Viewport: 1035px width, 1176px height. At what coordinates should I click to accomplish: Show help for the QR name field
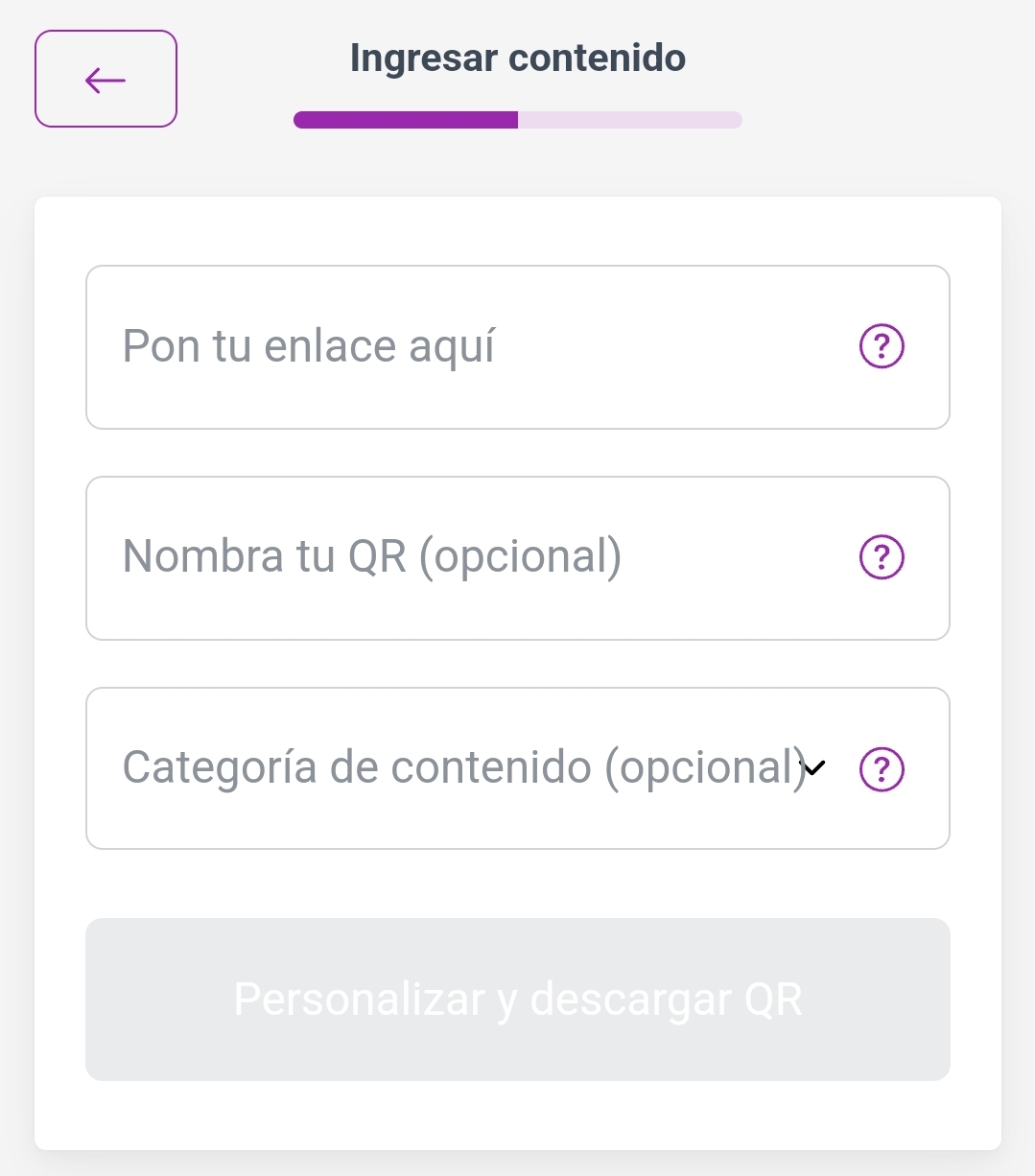(882, 557)
